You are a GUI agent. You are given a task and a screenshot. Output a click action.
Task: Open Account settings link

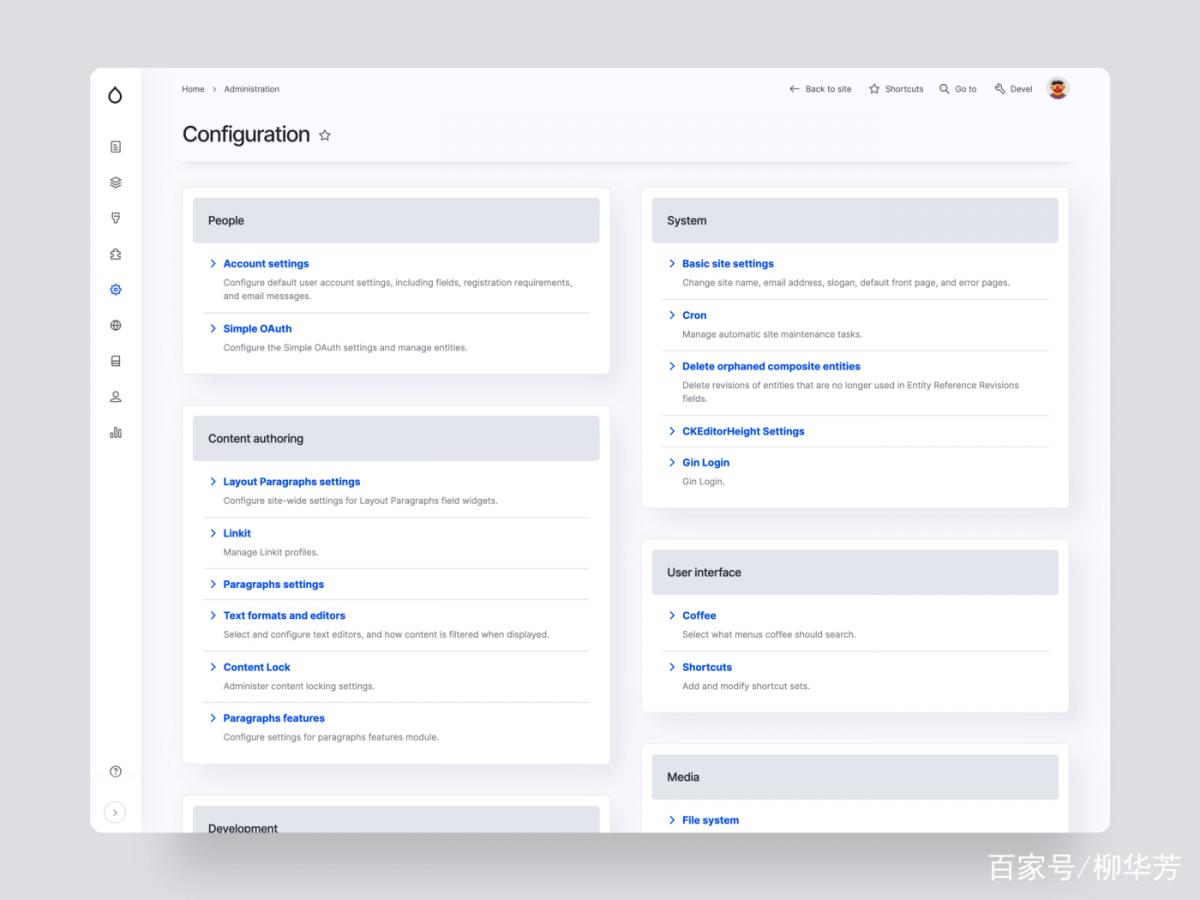(266, 264)
